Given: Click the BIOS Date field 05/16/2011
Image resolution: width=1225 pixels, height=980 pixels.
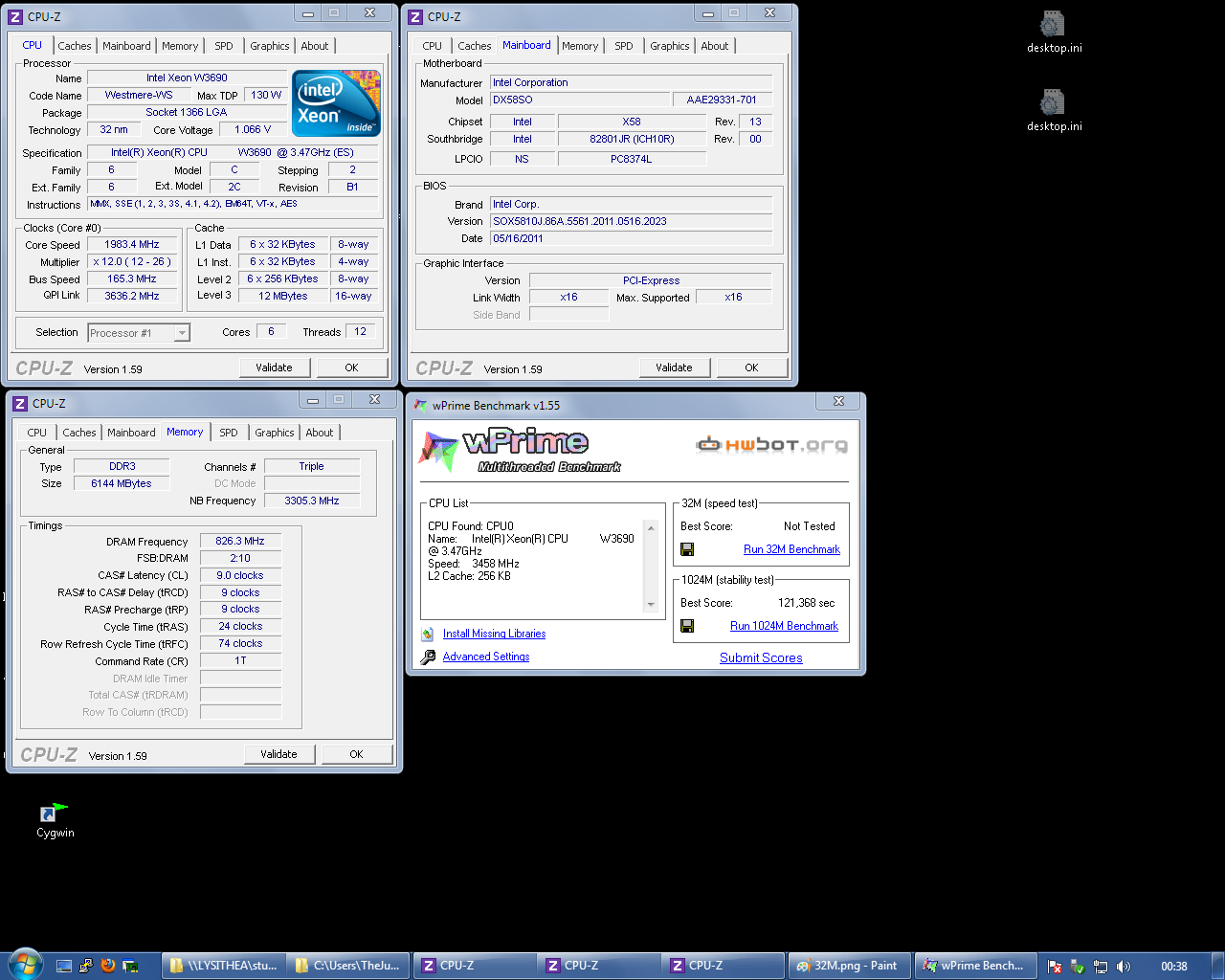Looking at the screenshot, I should coord(631,238).
